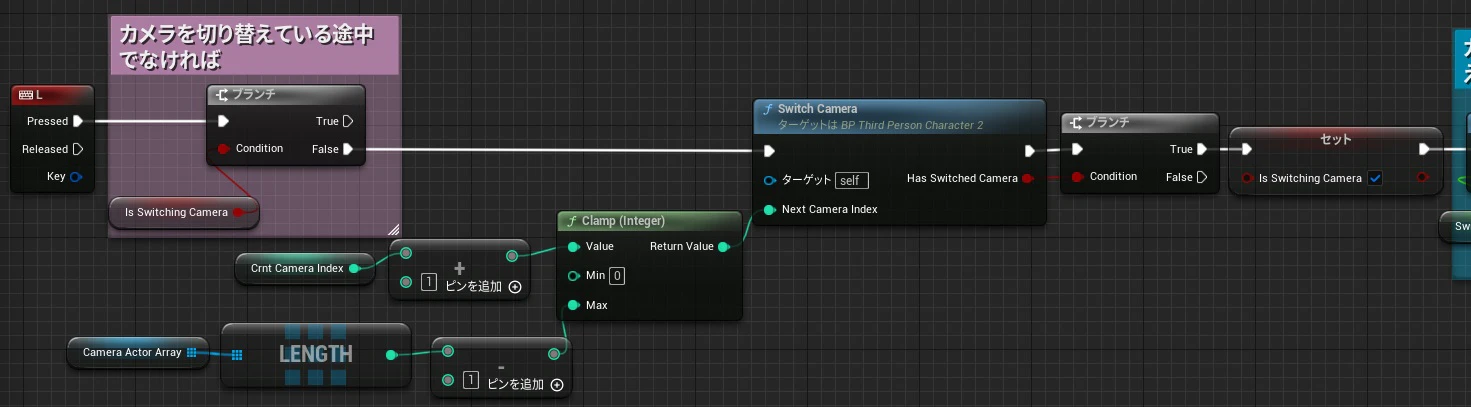The height and width of the screenshot is (407, 1471).
Task: Click the subtraction node's output pin
Action: [554, 352]
